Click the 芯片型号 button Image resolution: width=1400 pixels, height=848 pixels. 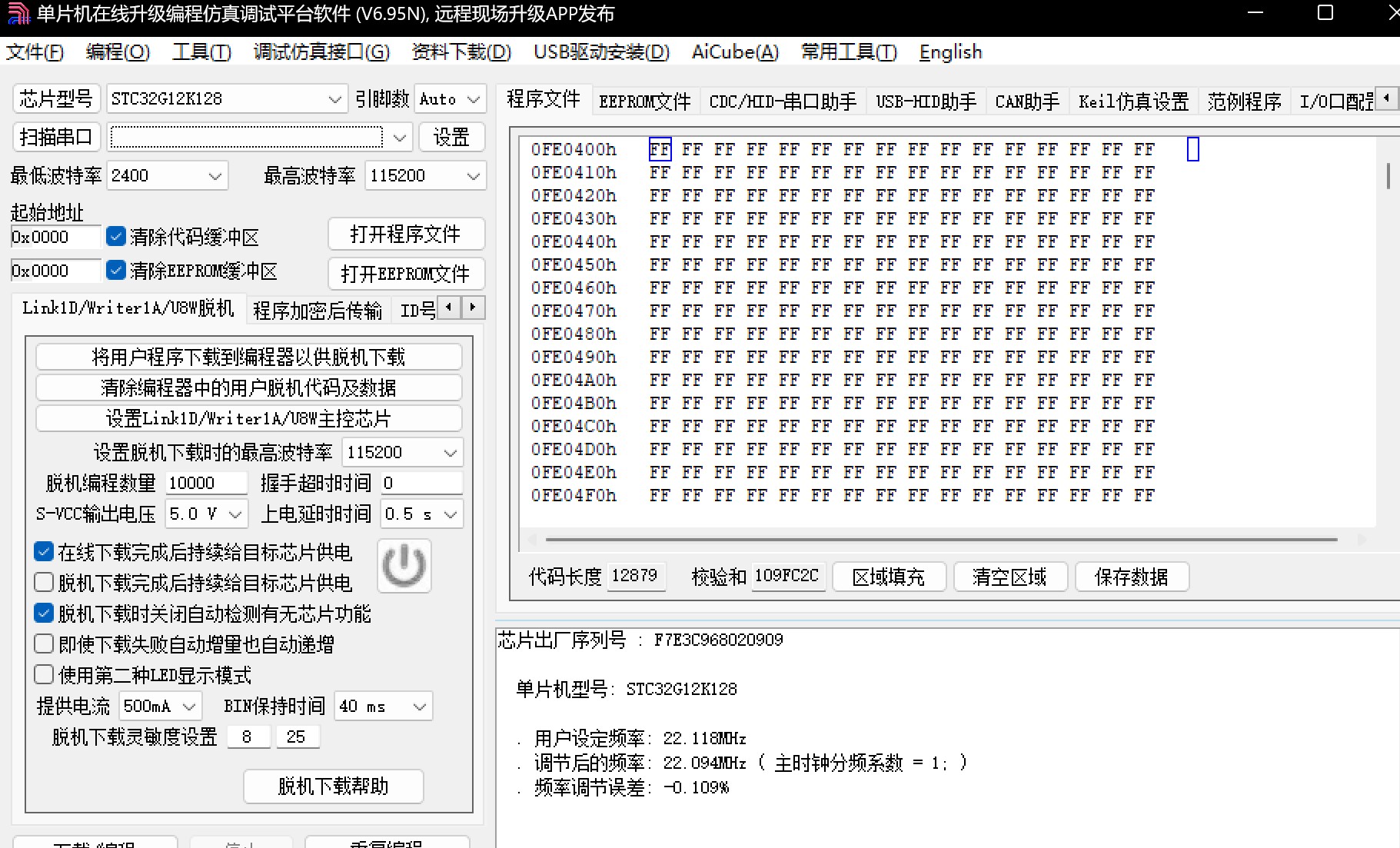click(56, 99)
